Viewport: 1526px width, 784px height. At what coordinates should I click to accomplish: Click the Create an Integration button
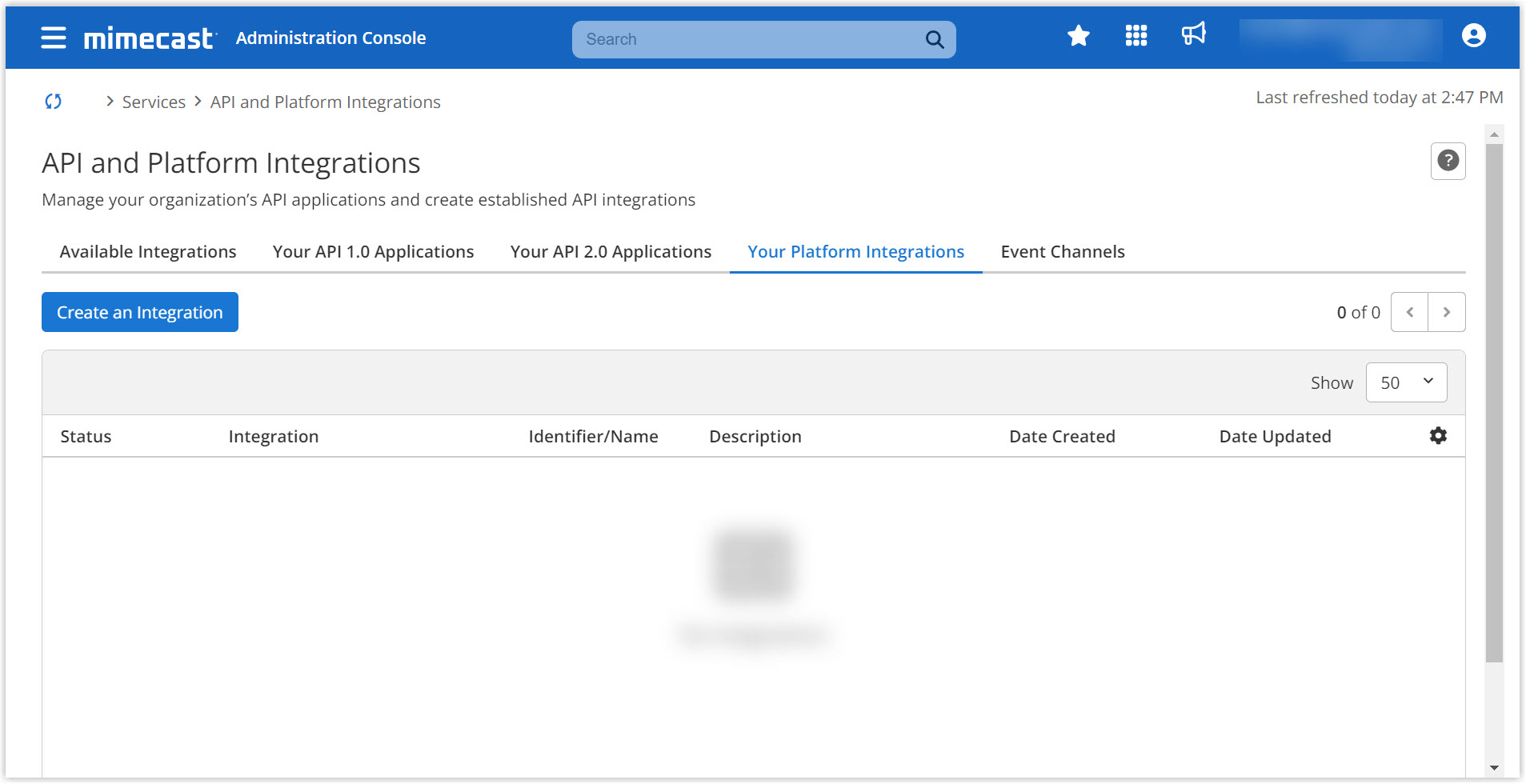pyautogui.click(x=139, y=312)
